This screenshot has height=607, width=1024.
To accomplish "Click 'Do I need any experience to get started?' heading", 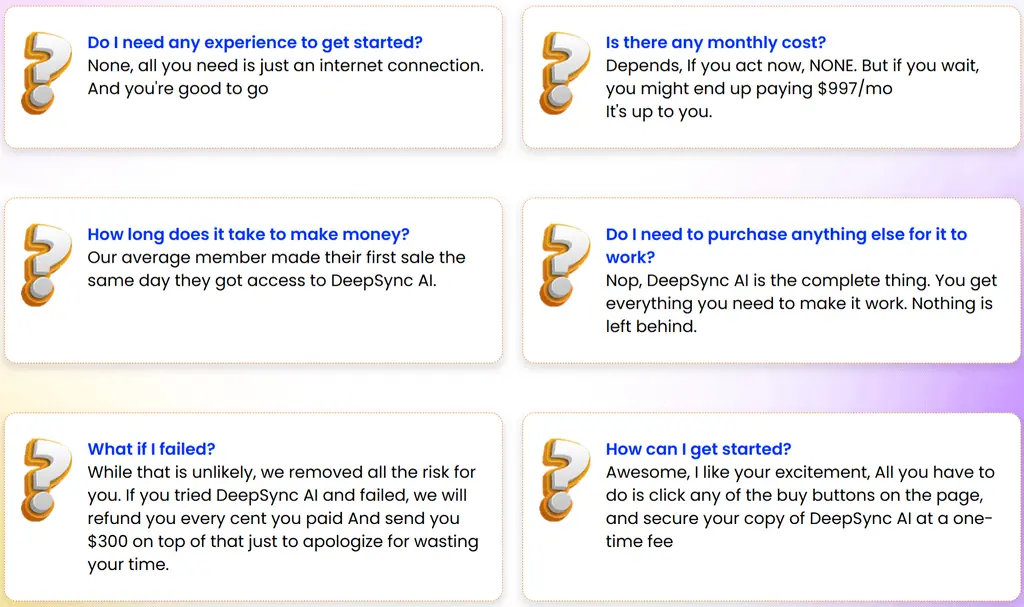I will pos(255,42).
